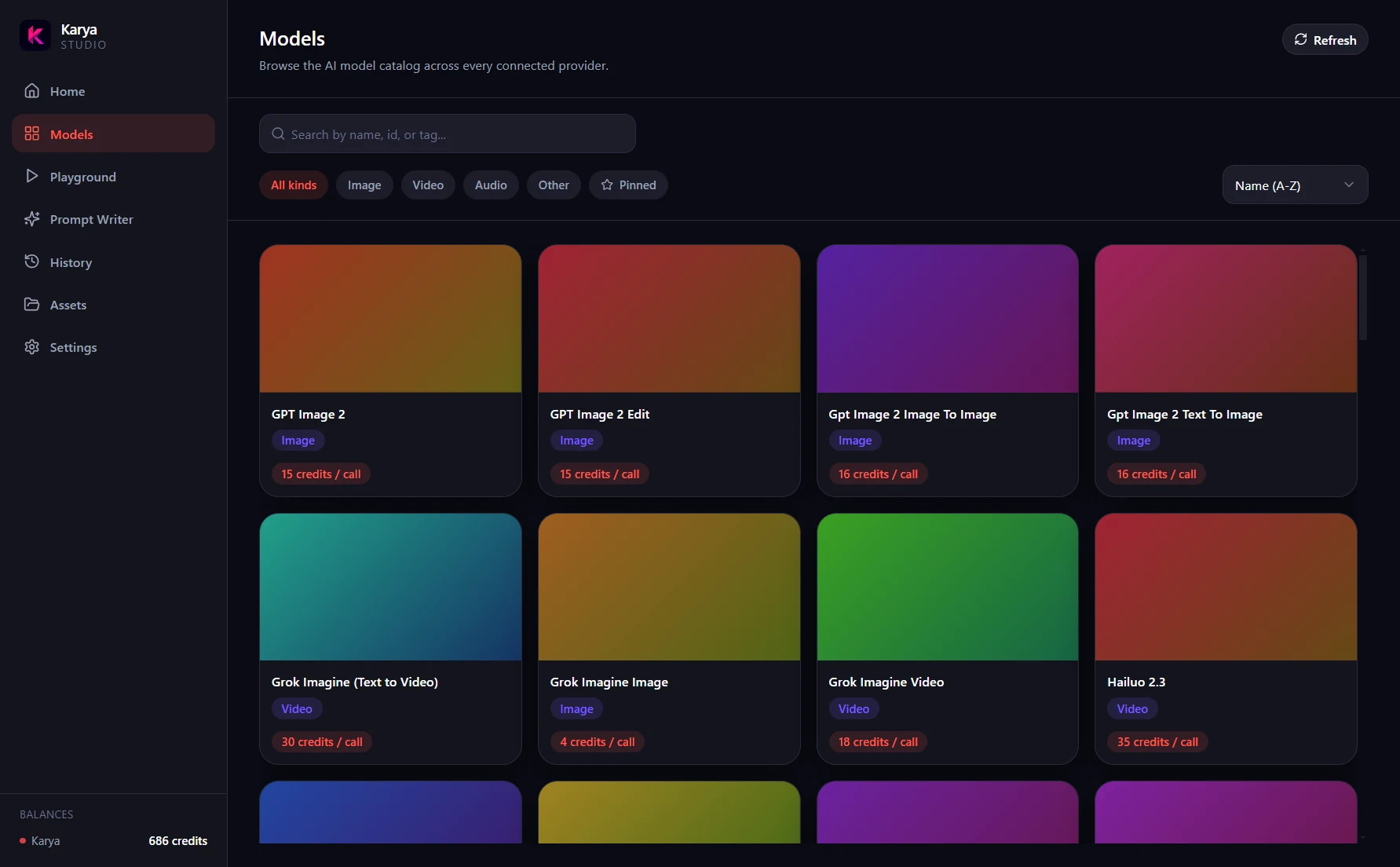Click the 686 credits balance

click(x=178, y=840)
